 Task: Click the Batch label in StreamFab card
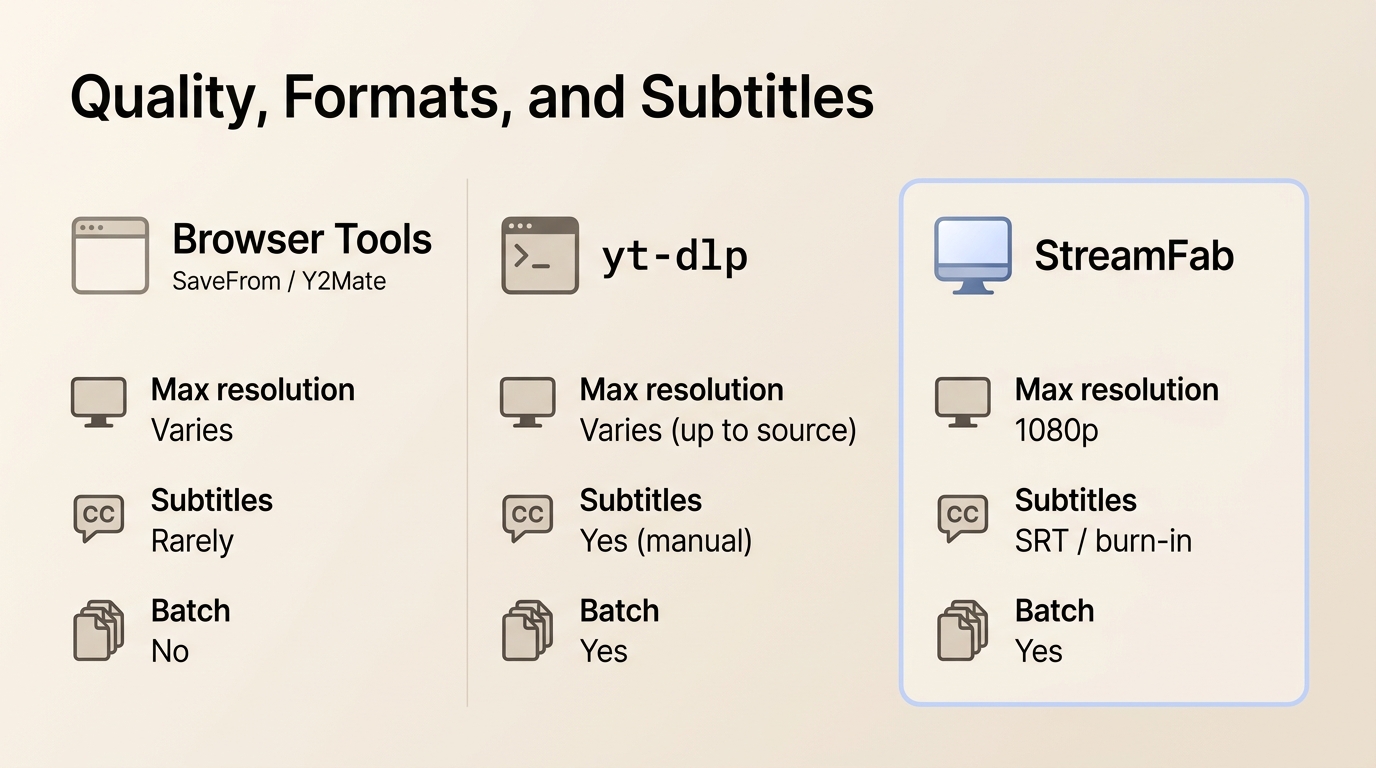1055,611
